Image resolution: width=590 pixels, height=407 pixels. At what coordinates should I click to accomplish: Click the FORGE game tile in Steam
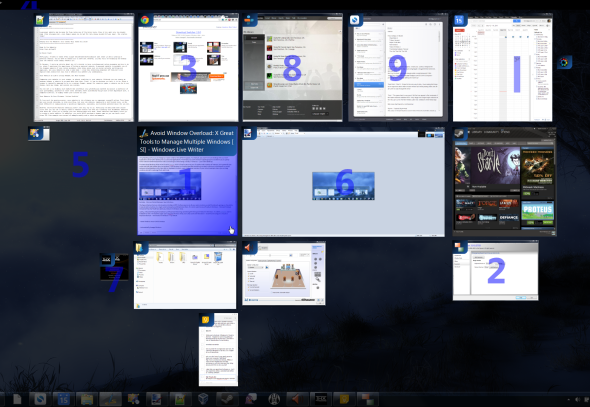(487, 204)
